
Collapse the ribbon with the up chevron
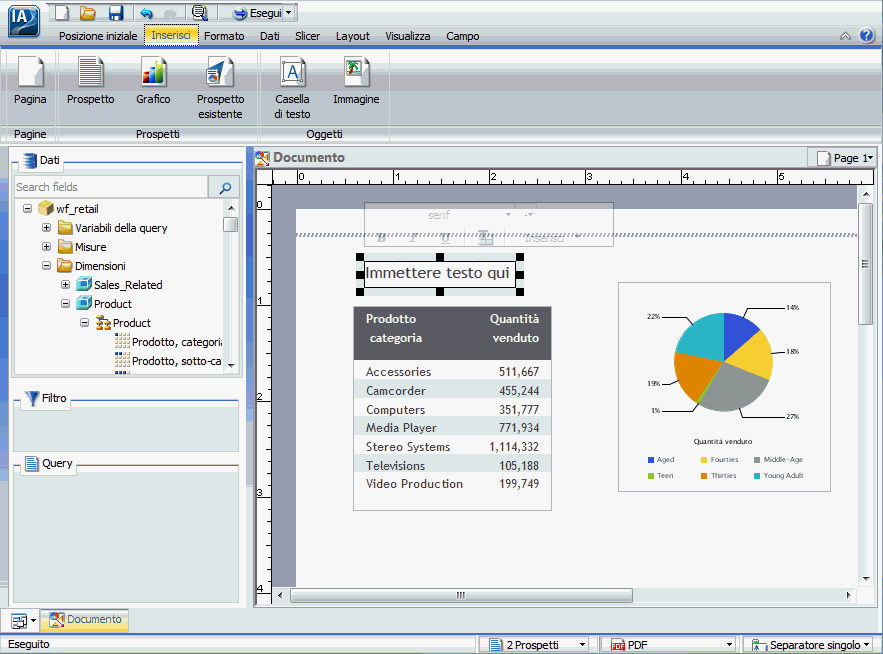pyautogui.click(x=845, y=36)
